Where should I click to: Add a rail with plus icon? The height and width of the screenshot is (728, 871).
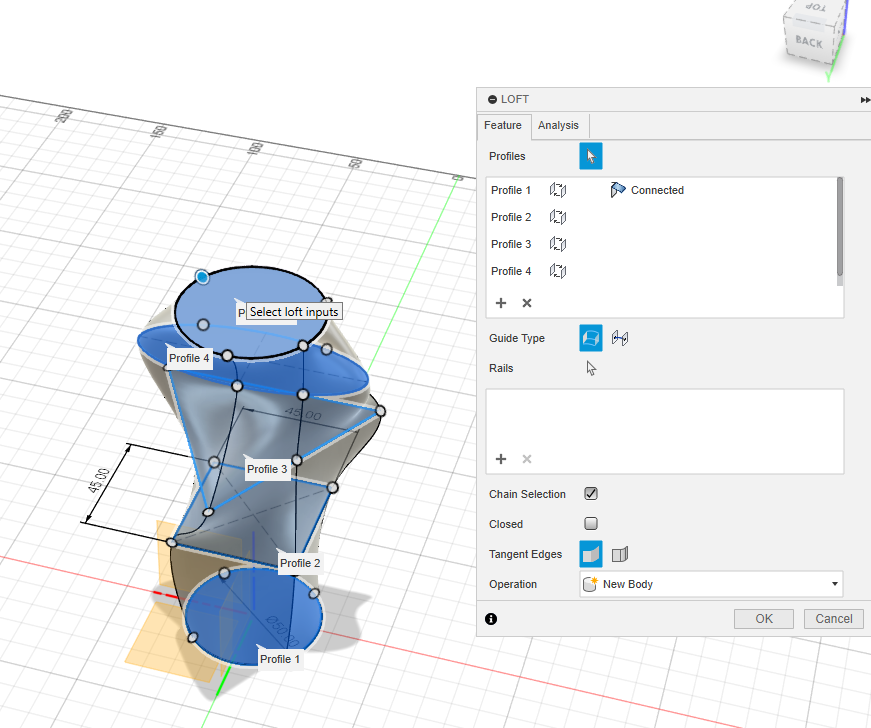pyautogui.click(x=500, y=459)
